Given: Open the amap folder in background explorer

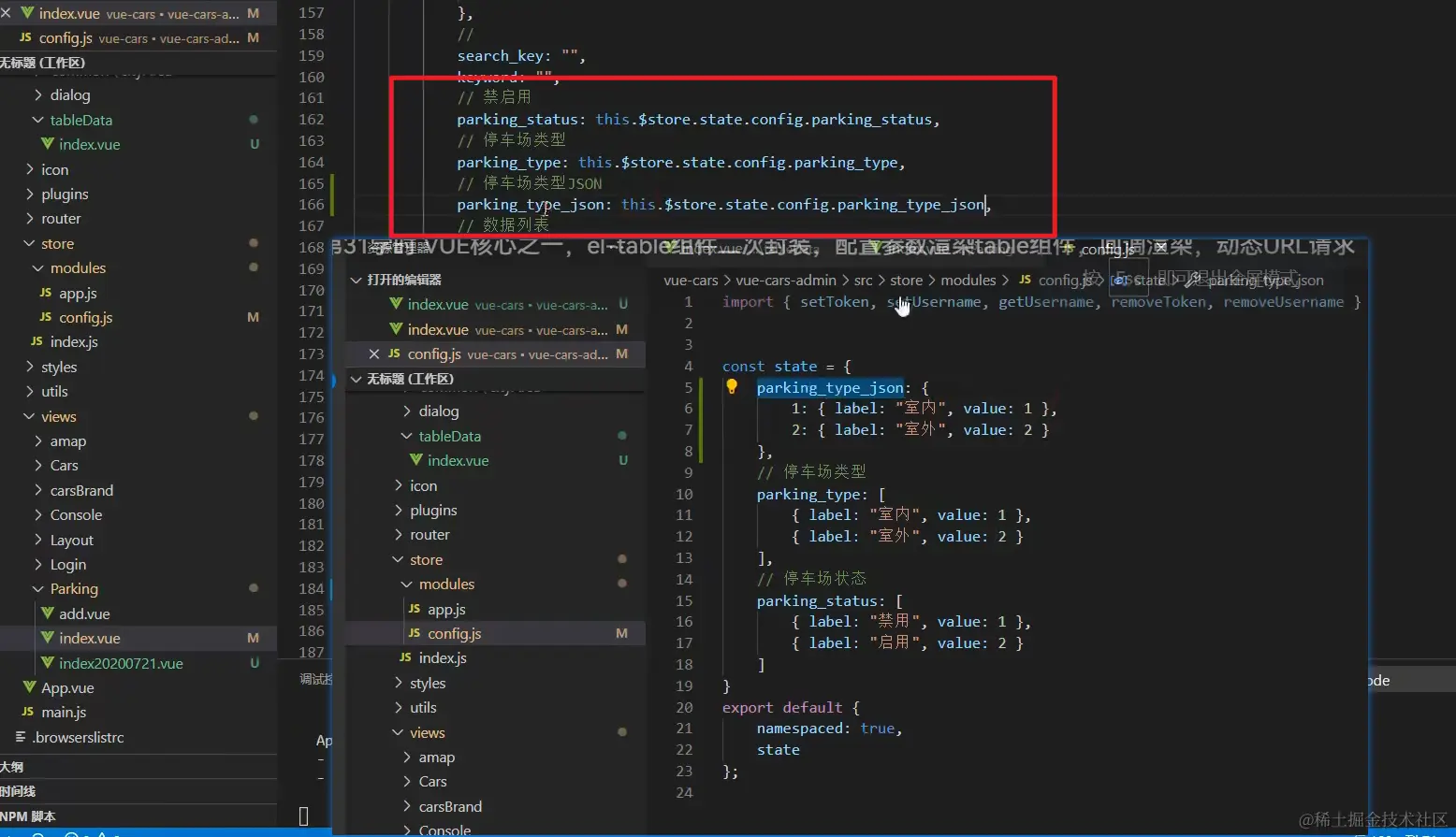Looking at the screenshot, I should point(68,440).
